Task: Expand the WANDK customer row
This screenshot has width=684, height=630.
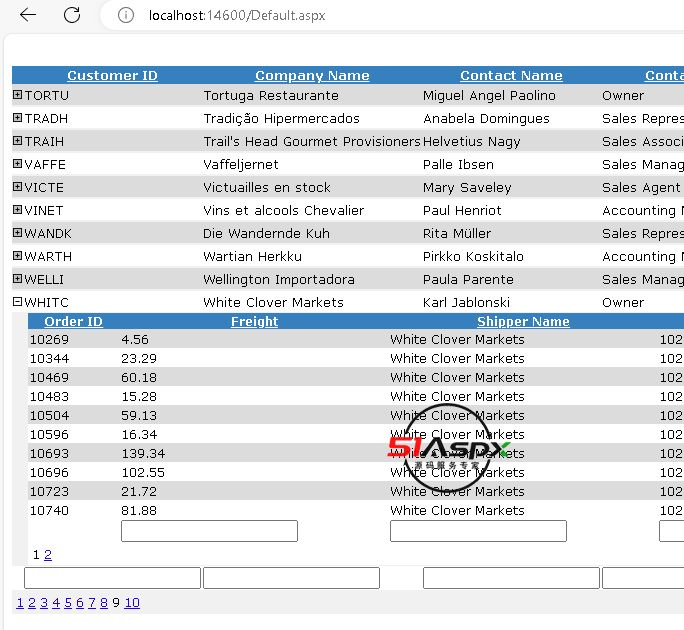Action: click(x=17, y=233)
